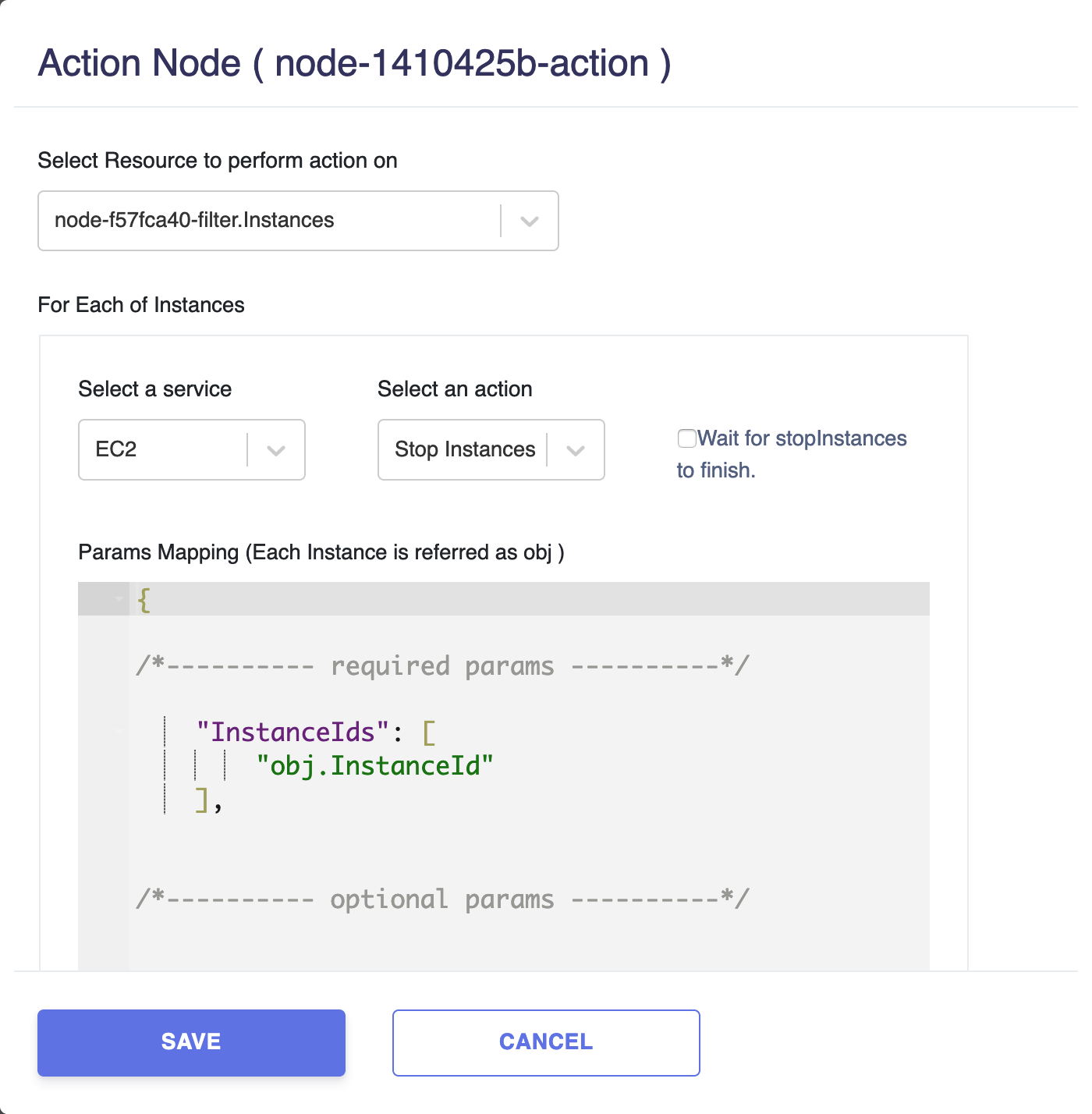1092x1114 pixels.
Task: Click the chevron arrow beside Stop Instances
Action: 576,450
